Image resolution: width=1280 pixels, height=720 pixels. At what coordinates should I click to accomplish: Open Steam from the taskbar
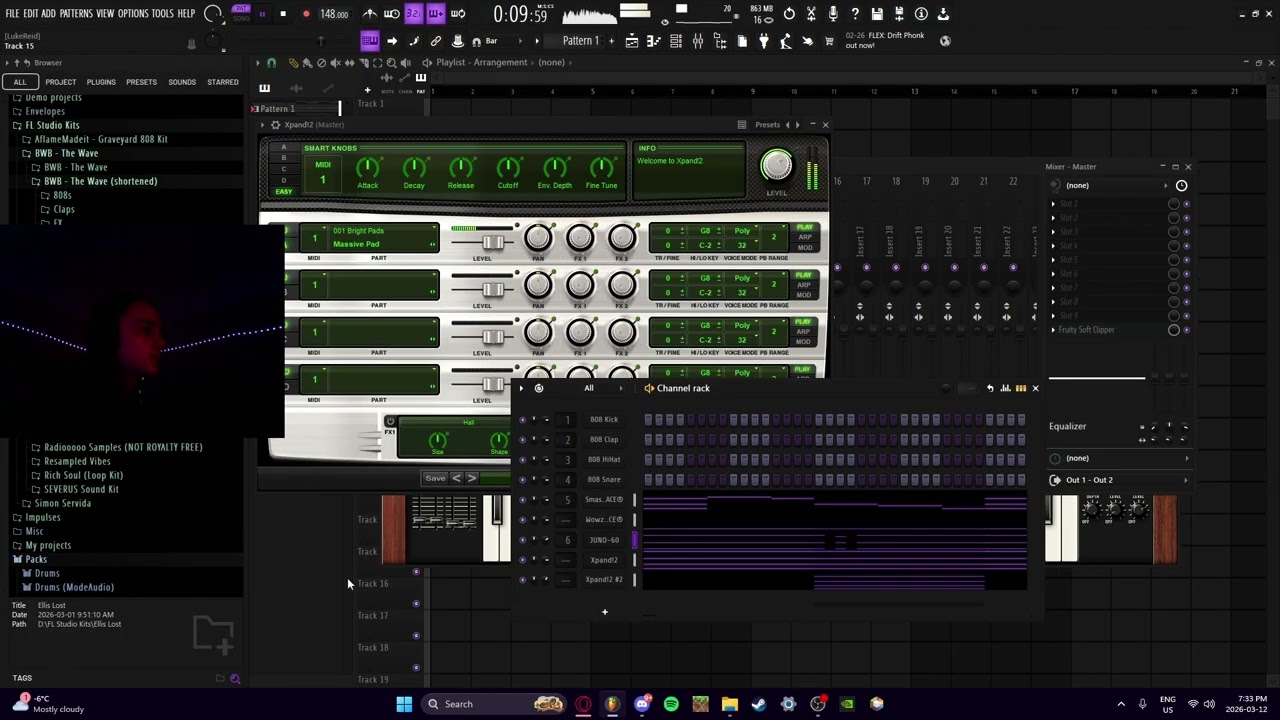759,704
